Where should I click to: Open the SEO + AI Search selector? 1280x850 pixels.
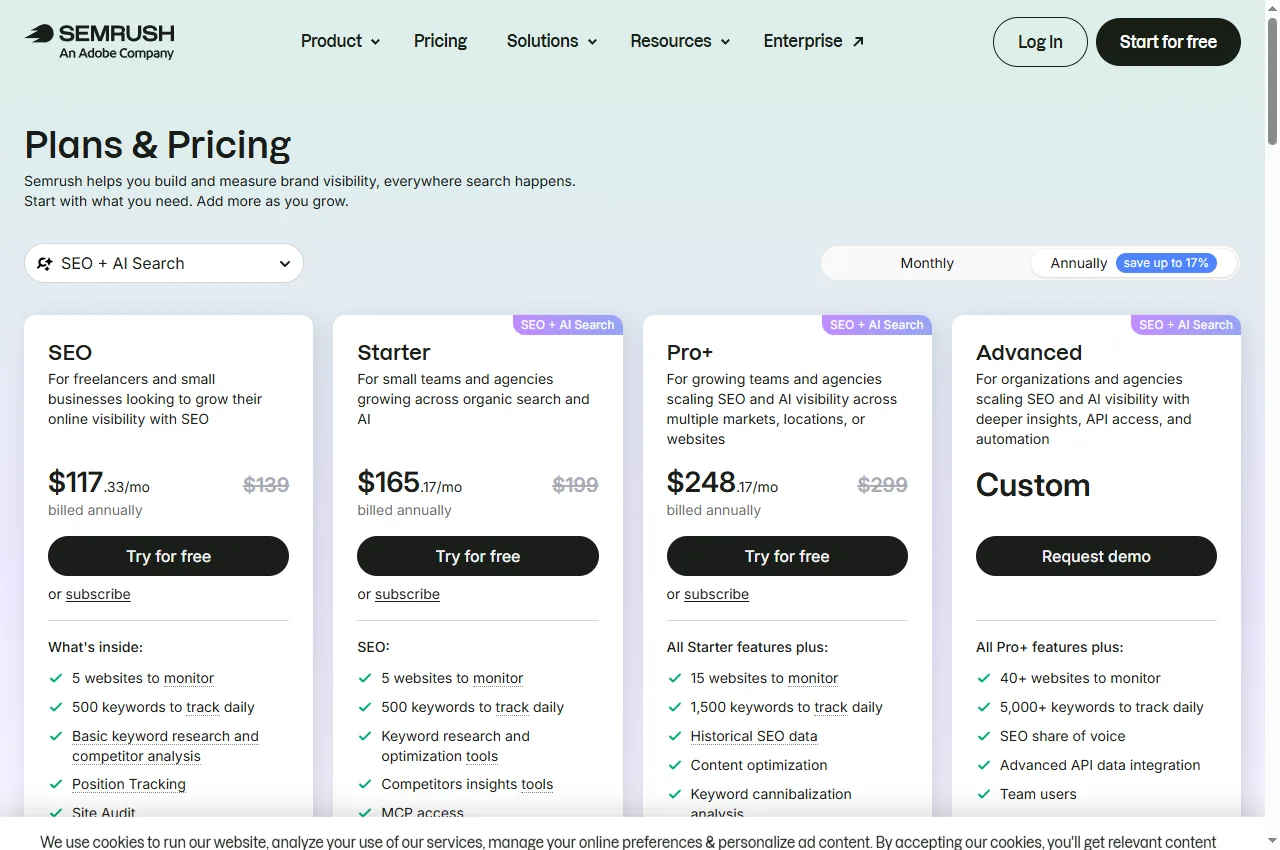coord(164,263)
